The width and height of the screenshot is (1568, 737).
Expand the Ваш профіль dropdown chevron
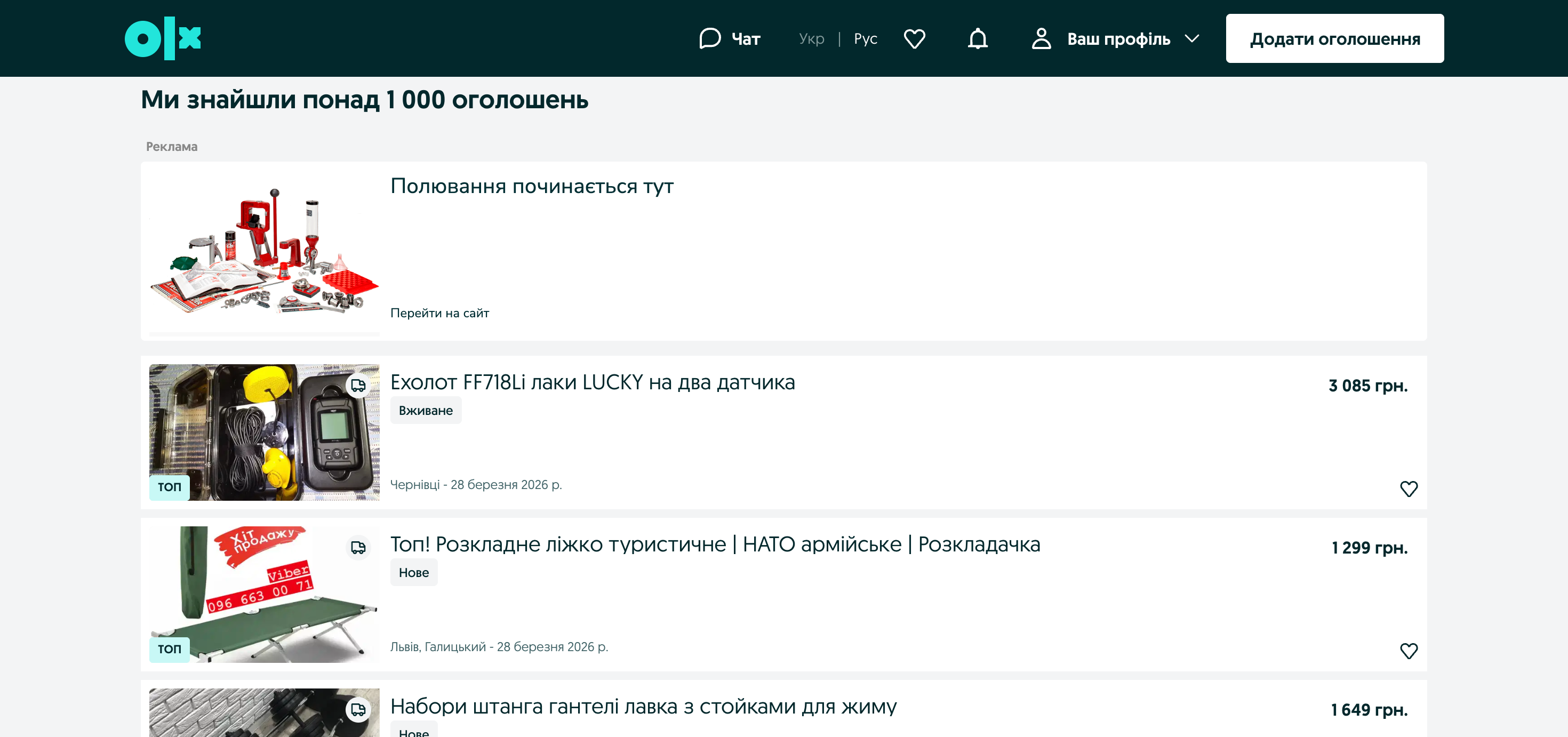click(x=1192, y=38)
